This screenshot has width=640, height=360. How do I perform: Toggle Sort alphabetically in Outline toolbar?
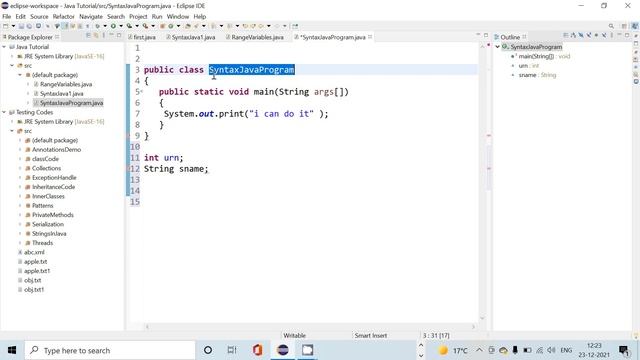point(573,36)
